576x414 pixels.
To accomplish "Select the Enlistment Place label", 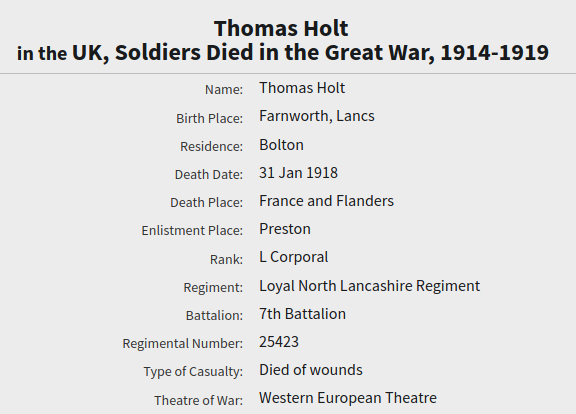I will pos(192,231).
